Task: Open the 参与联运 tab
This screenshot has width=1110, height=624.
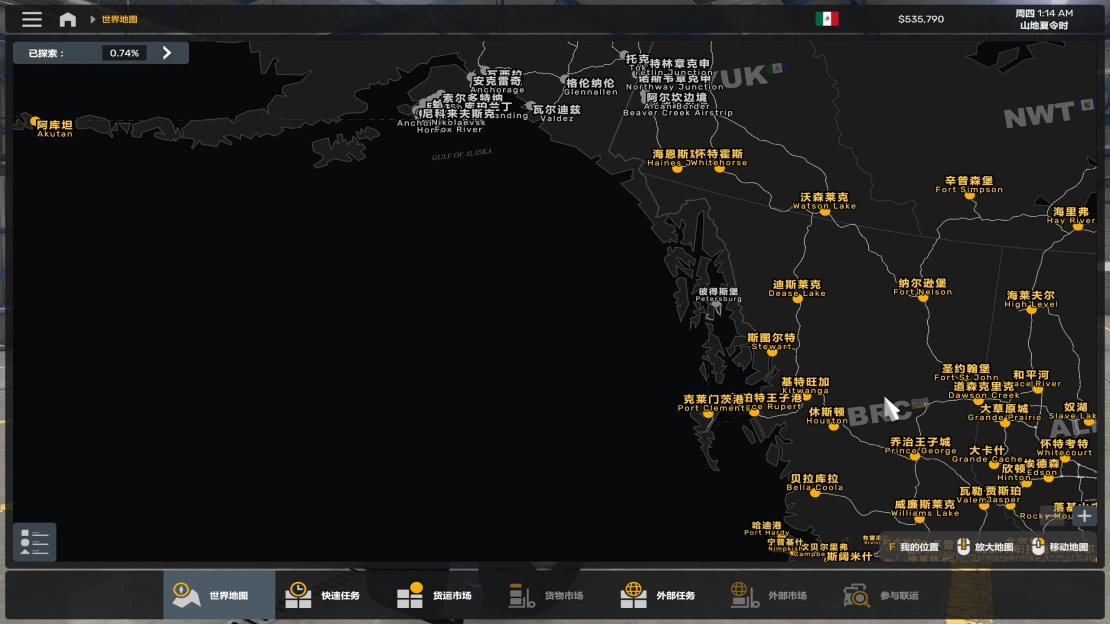Action: pos(887,595)
